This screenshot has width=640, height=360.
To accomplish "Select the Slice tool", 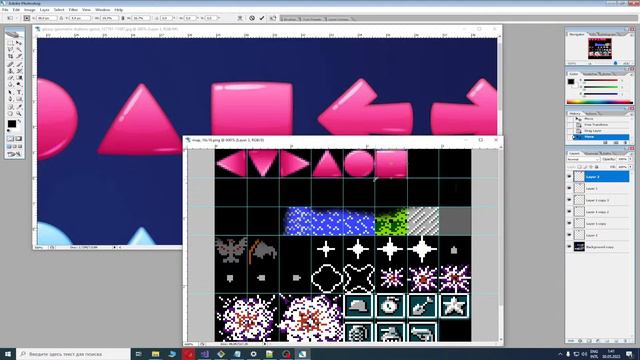I will (19, 57).
